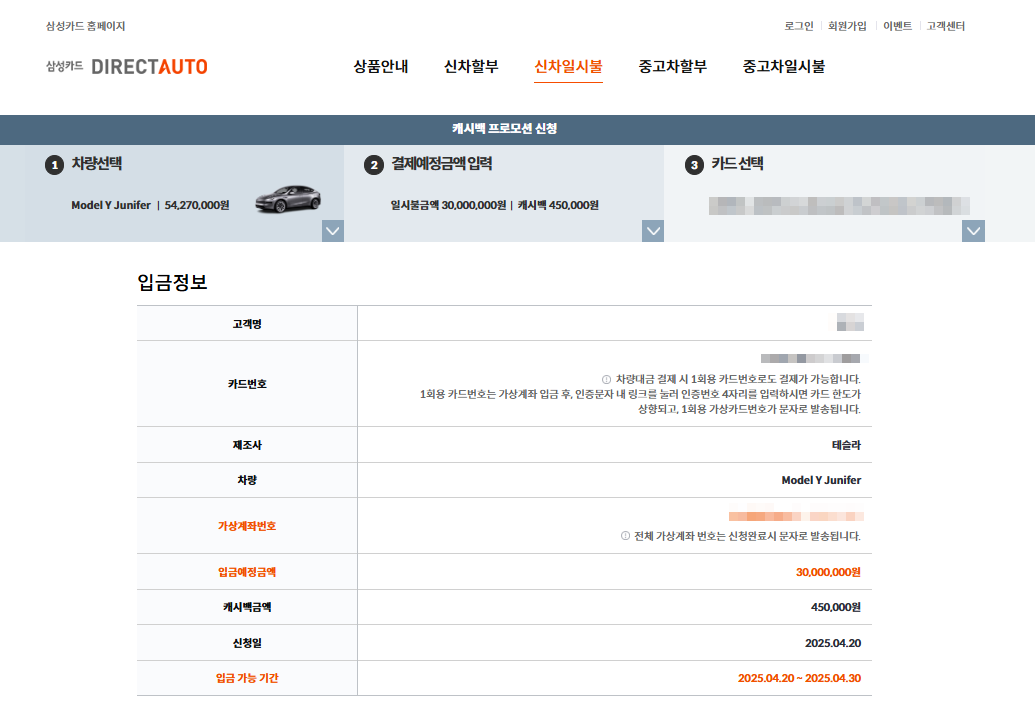
Task: Select the 신차할부 menu item
Action: (x=471, y=66)
